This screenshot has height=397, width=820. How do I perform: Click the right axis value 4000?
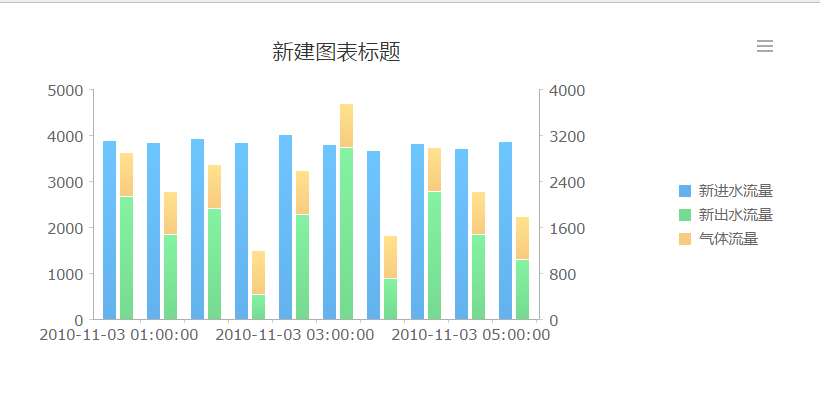tap(567, 91)
